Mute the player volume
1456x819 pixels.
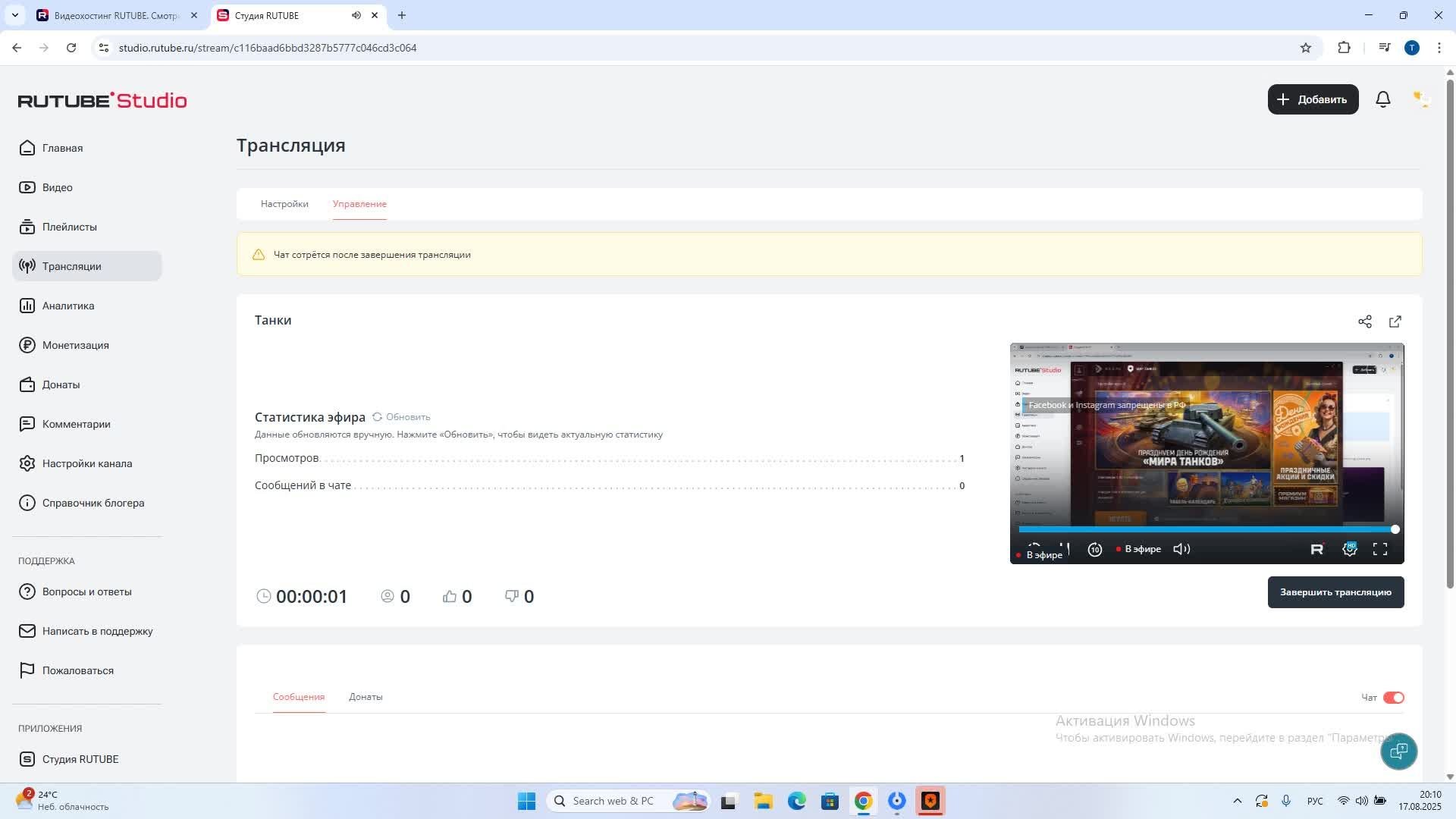click(1181, 549)
